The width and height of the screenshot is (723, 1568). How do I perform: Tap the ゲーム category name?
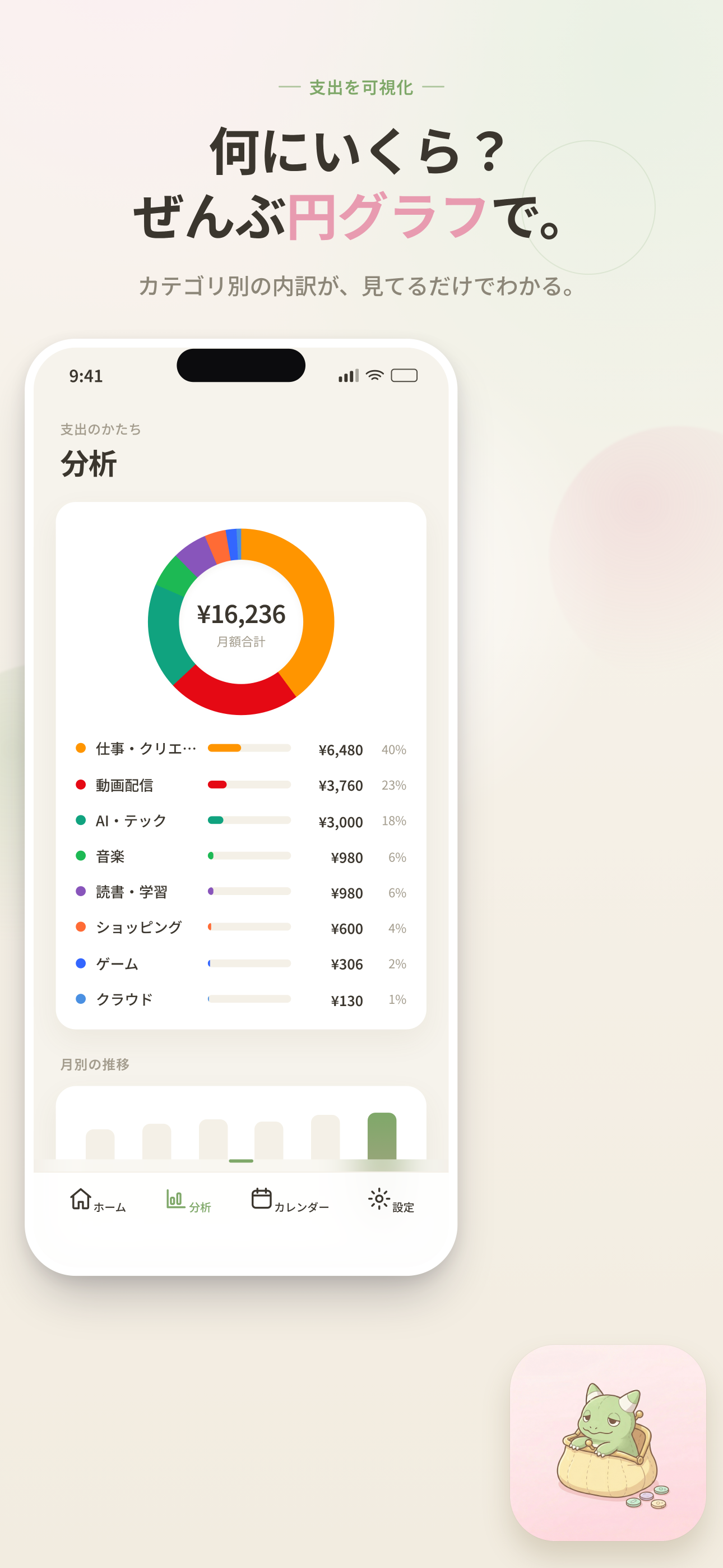click(x=117, y=963)
